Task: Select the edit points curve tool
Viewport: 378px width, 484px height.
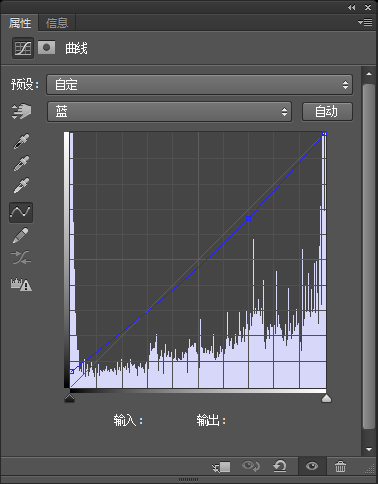Action: (x=21, y=212)
